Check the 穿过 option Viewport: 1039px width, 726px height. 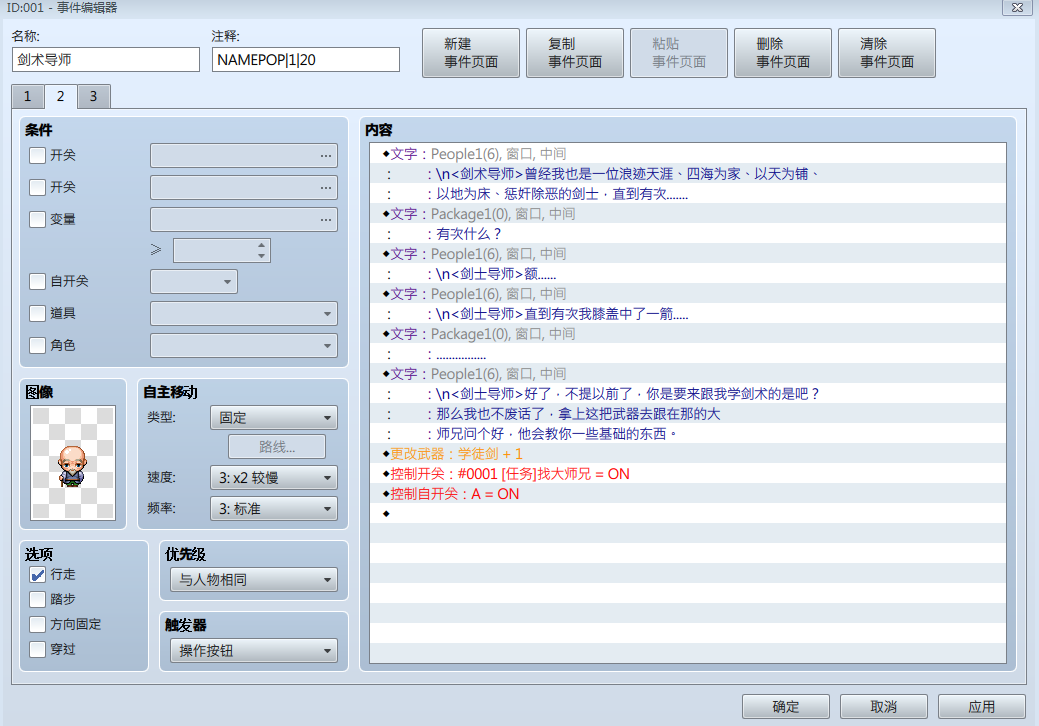point(38,649)
